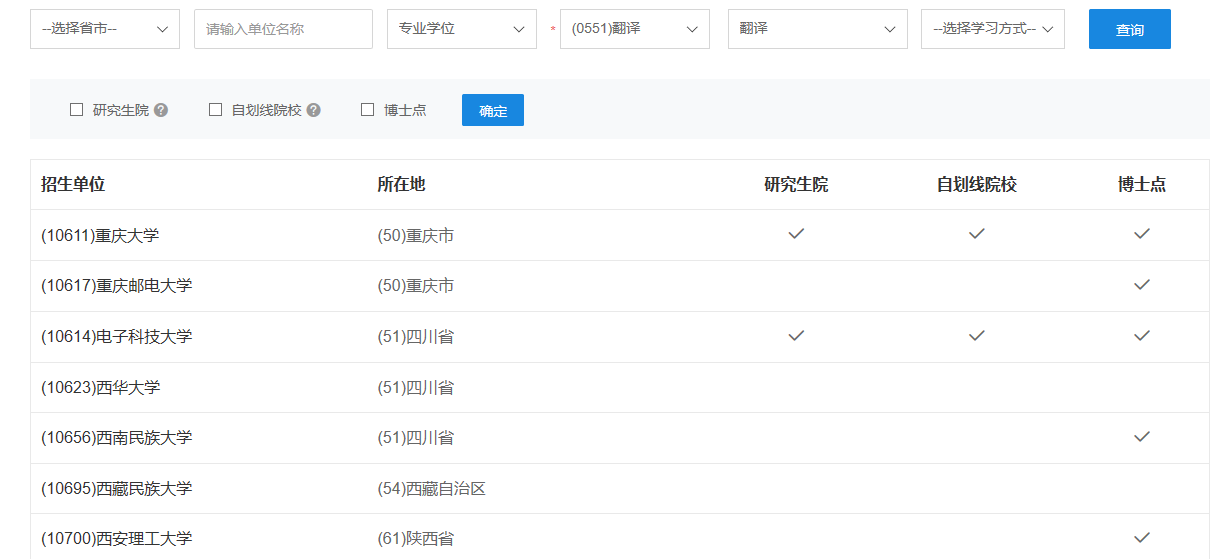This screenshot has width=1217, height=559.
Task: Click the 请输入单位名称 input field
Action: [x=283, y=29]
